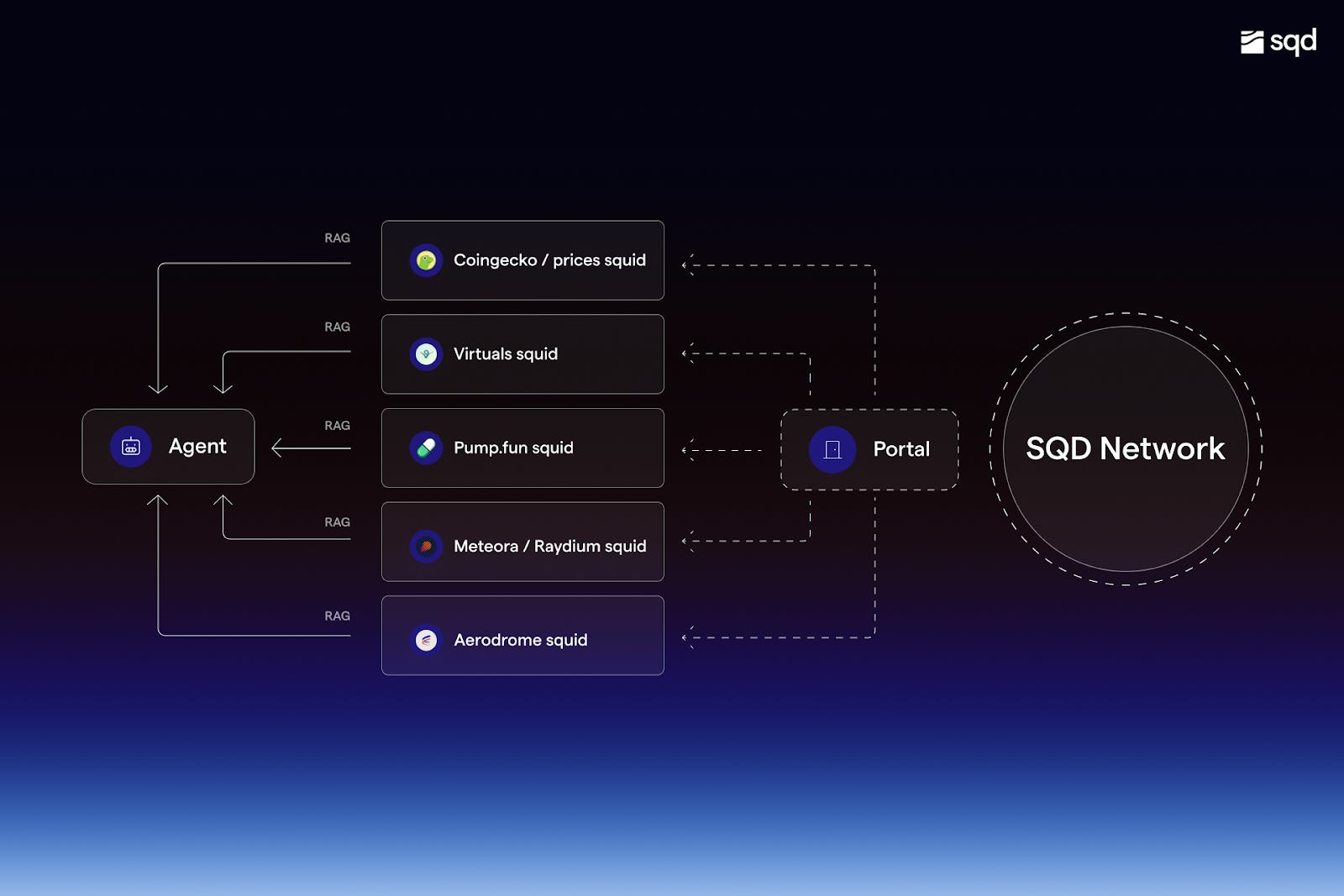Select the Pump.fun squid label
Screen dimensions: 1344x896
[513, 448]
